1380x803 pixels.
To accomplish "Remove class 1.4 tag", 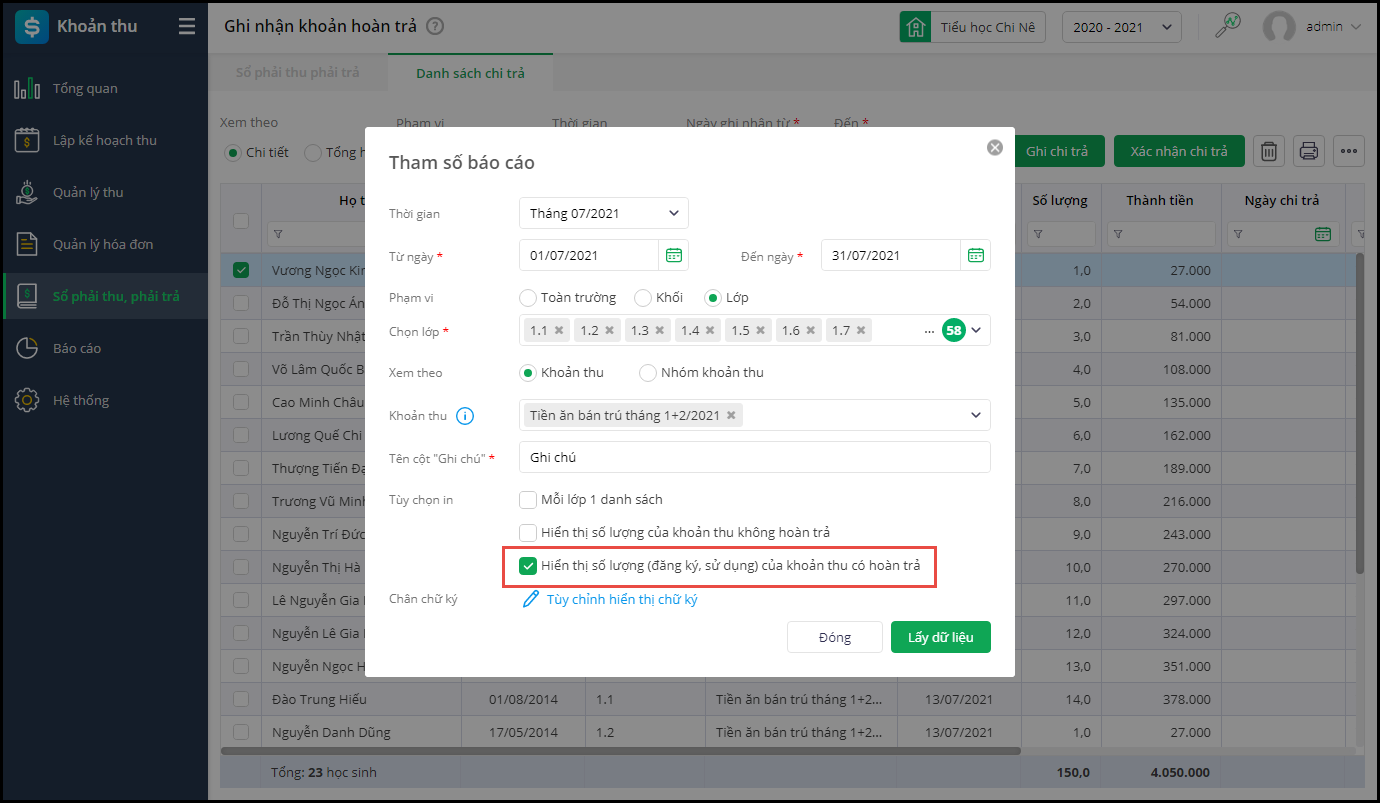I will pyautogui.click(x=710, y=330).
